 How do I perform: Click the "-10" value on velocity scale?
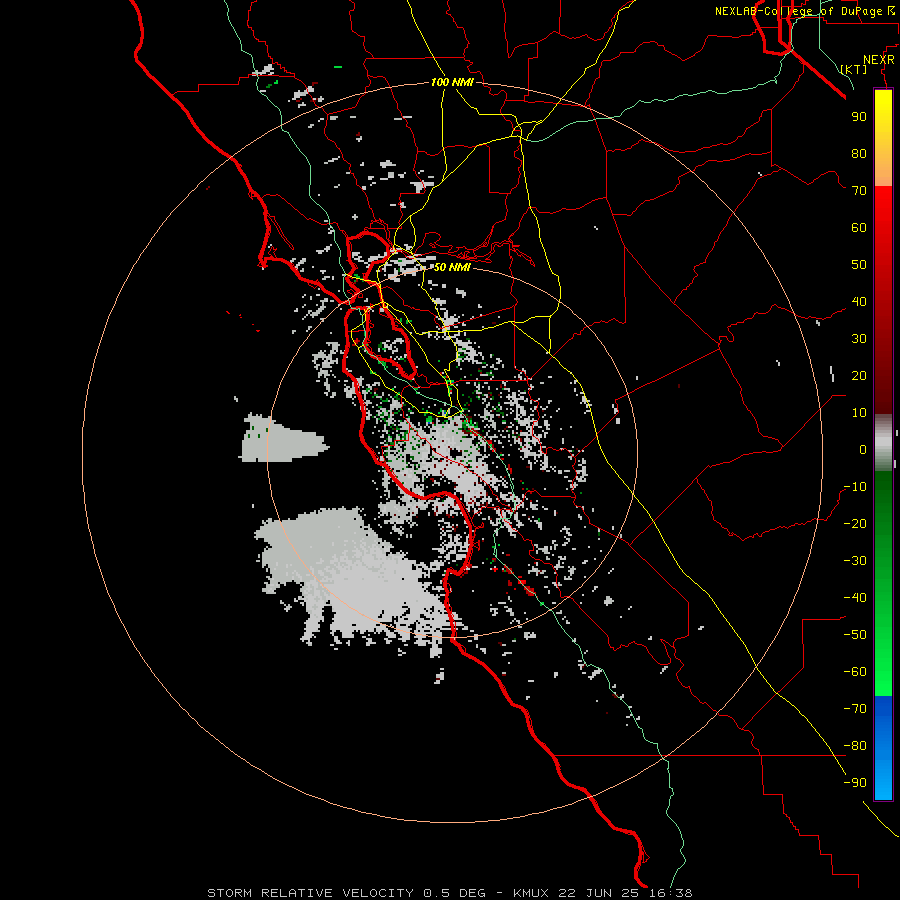tap(855, 487)
